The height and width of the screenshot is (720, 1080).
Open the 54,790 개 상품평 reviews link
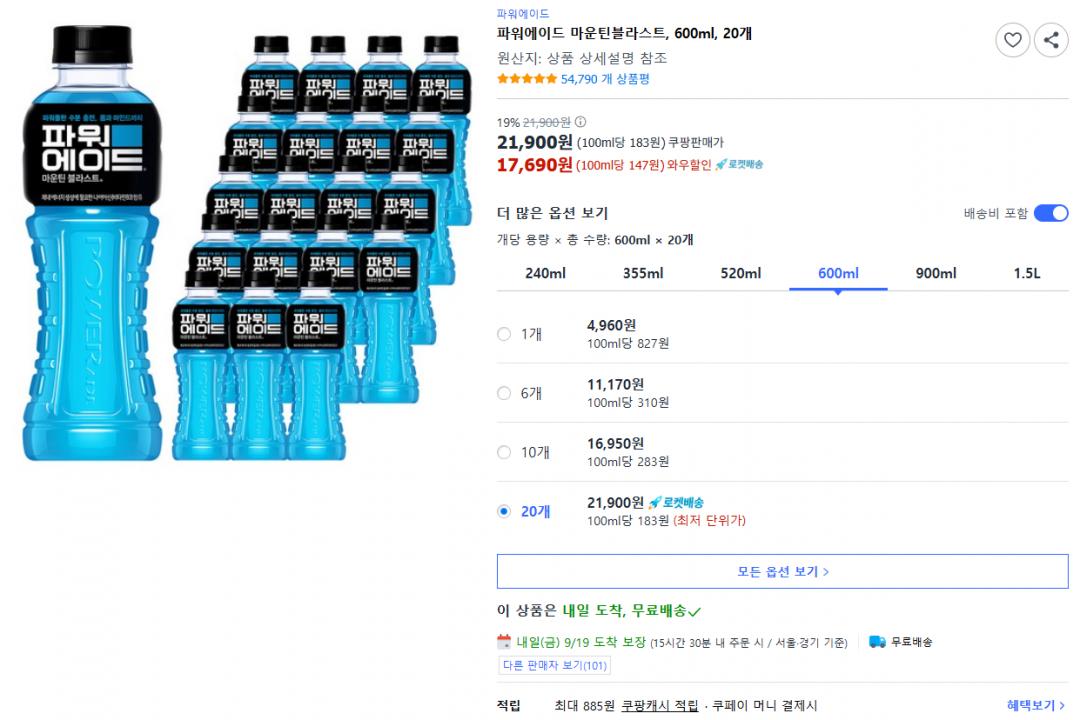(605, 79)
